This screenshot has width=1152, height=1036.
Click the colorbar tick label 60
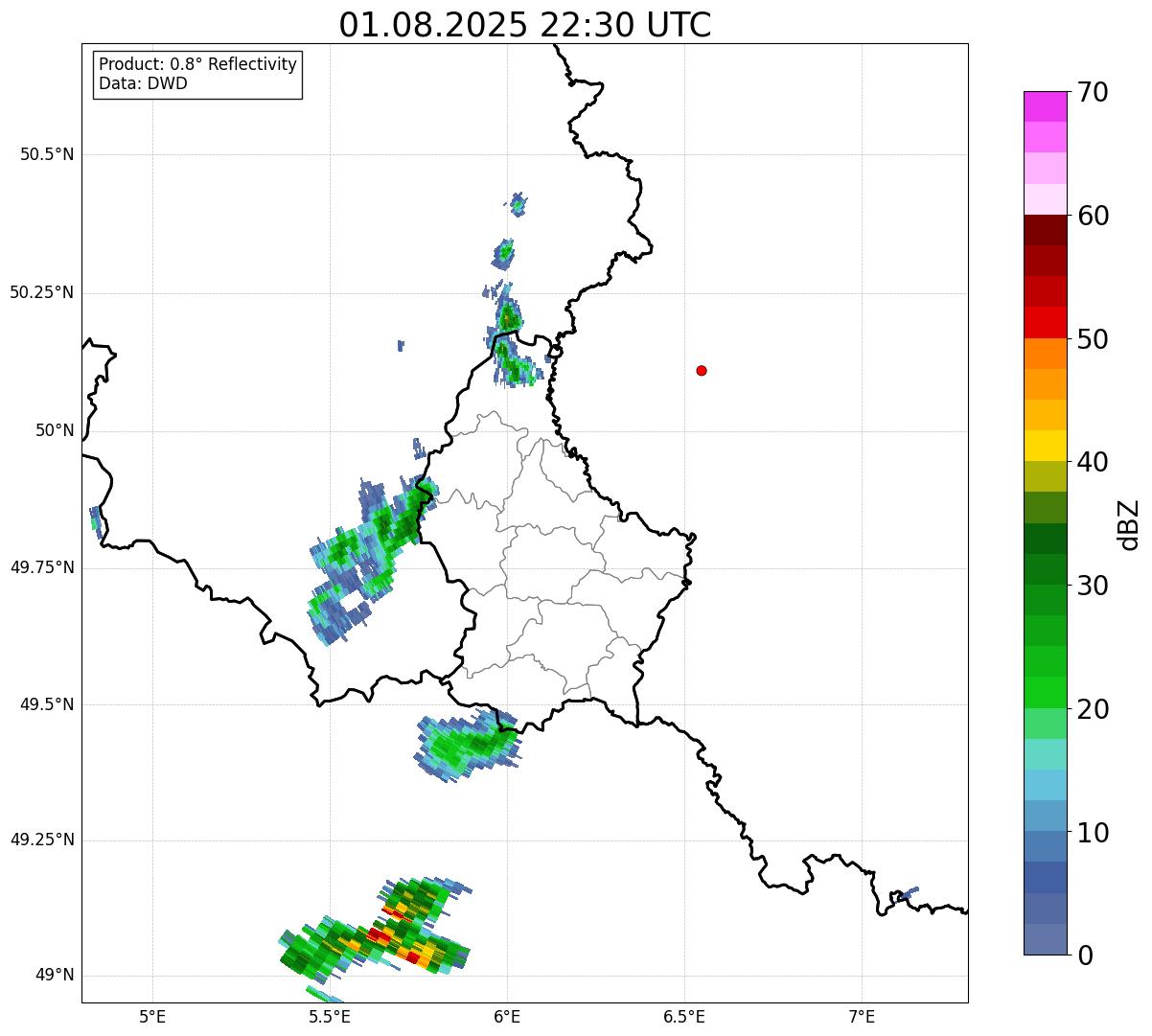tap(1093, 216)
